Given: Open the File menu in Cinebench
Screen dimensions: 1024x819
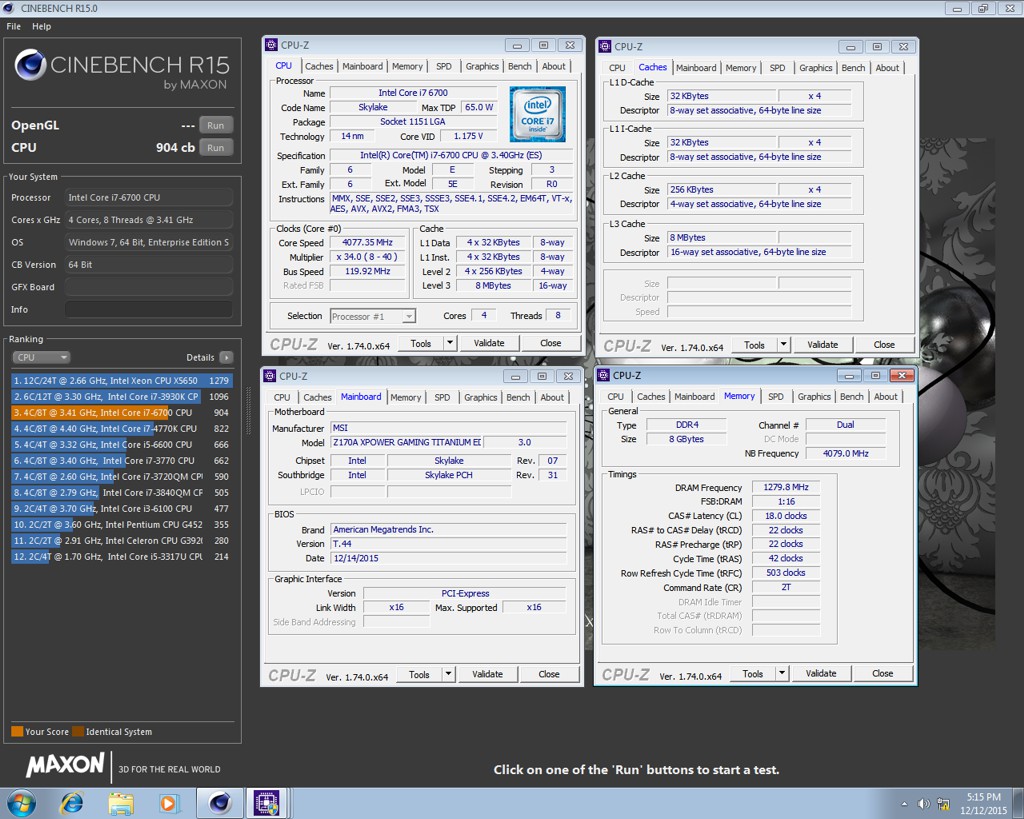Looking at the screenshot, I should tap(14, 26).
